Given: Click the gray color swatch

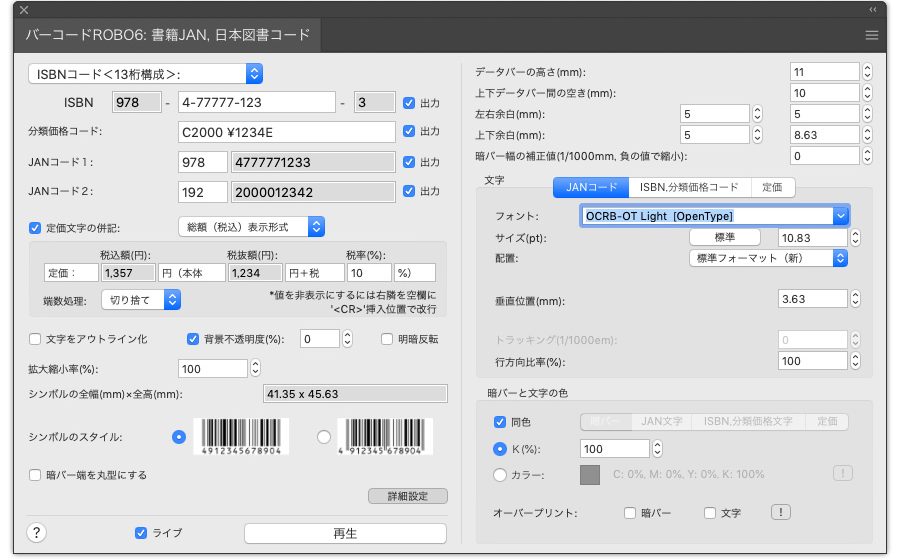Looking at the screenshot, I should 590,475.
